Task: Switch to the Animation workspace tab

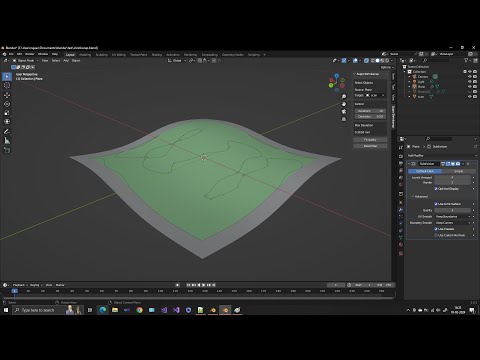Action: (173, 55)
